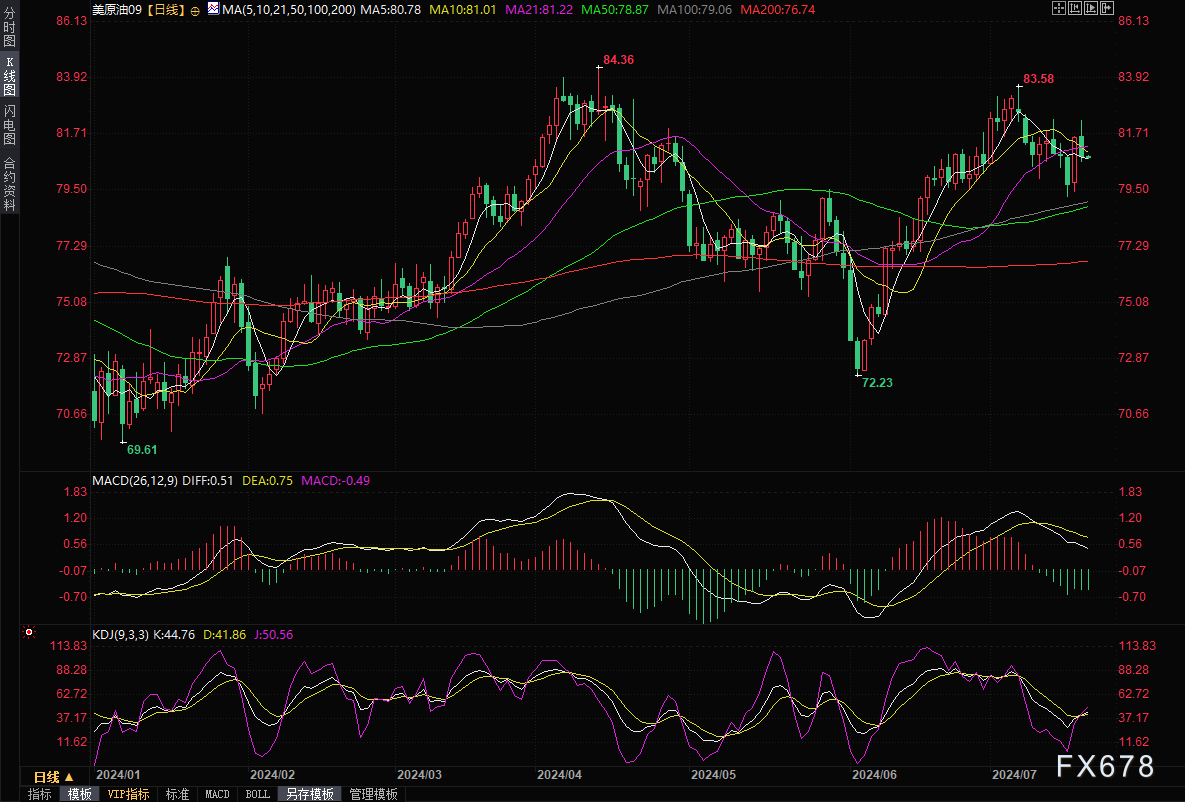
Task: Click the 72.23 low price label
Action: point(877,382)
